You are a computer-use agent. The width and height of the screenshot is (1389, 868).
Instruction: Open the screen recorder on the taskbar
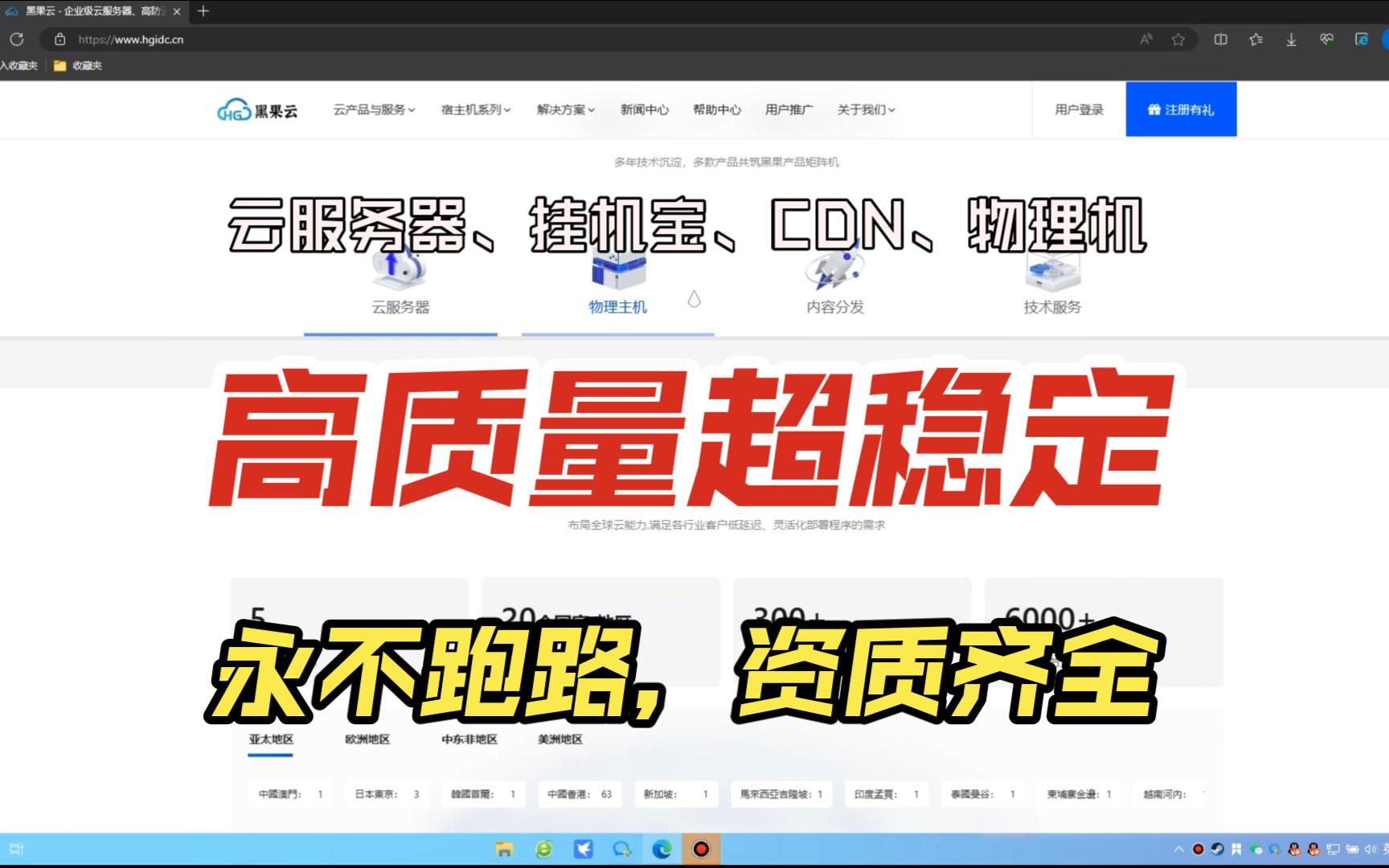[x=701, y=849]
